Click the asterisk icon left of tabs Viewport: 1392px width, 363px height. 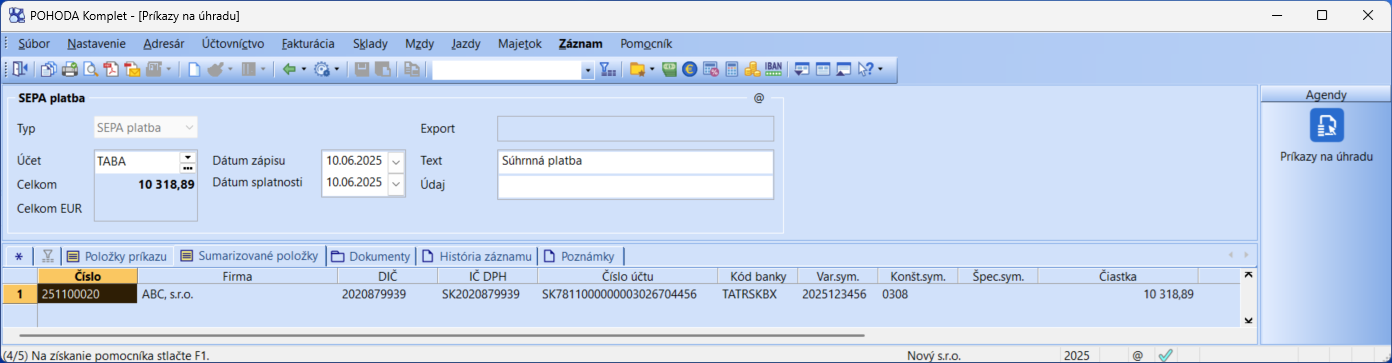click(x=19, y=256)
